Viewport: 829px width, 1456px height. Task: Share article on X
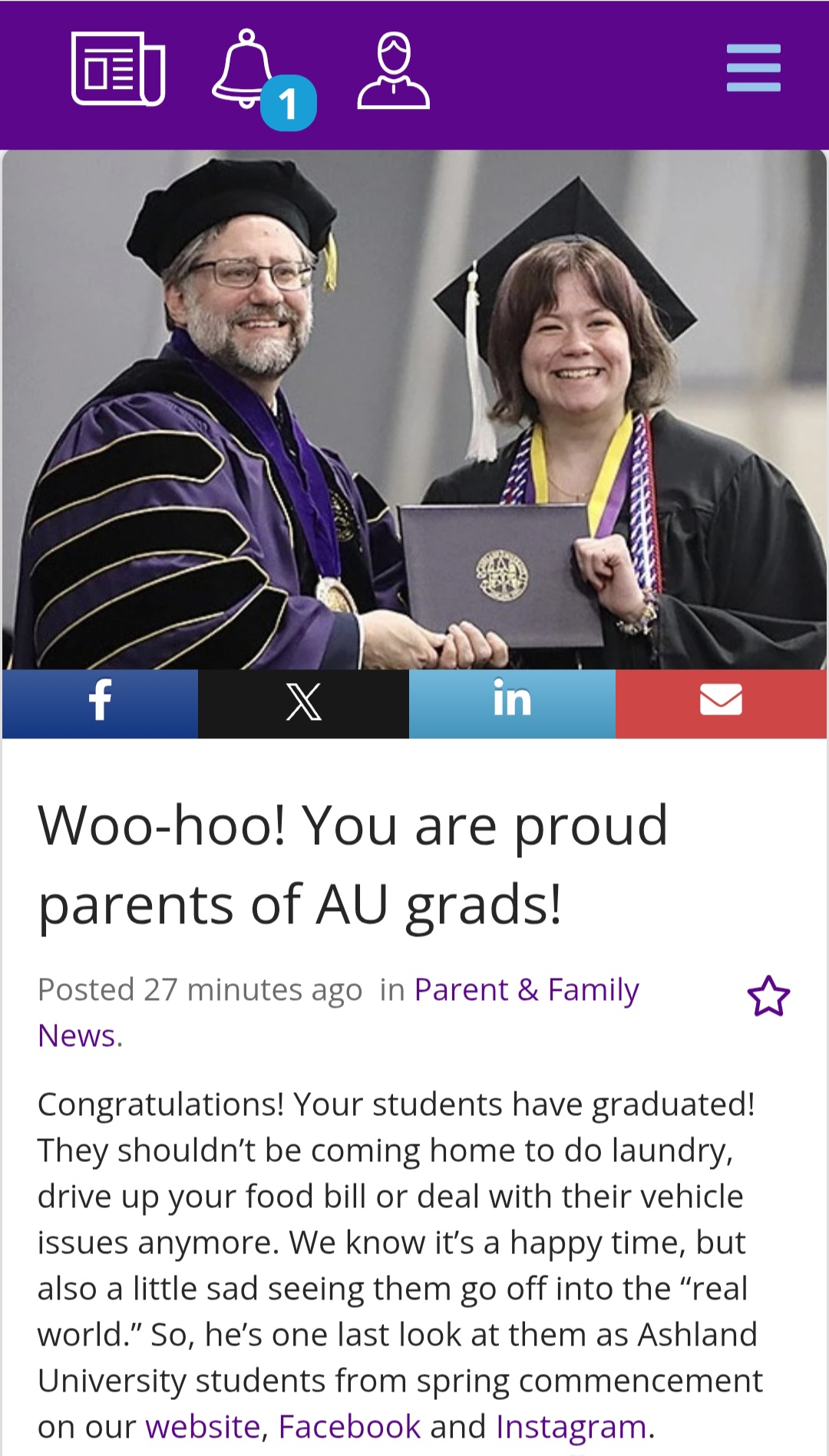[x=303, y=704]
